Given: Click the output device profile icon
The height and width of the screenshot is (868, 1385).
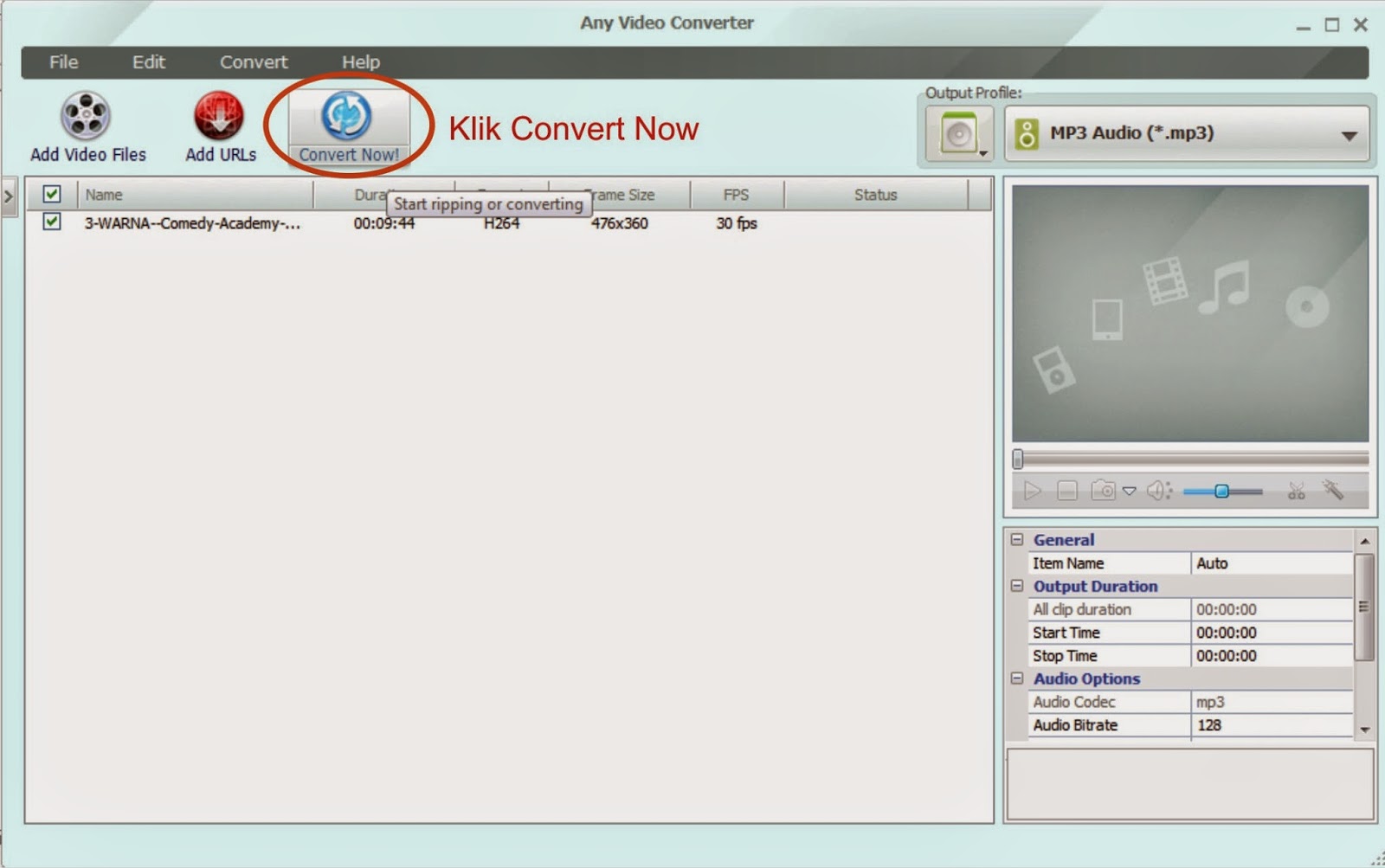Looking at the screenshot, I should 958,133.
